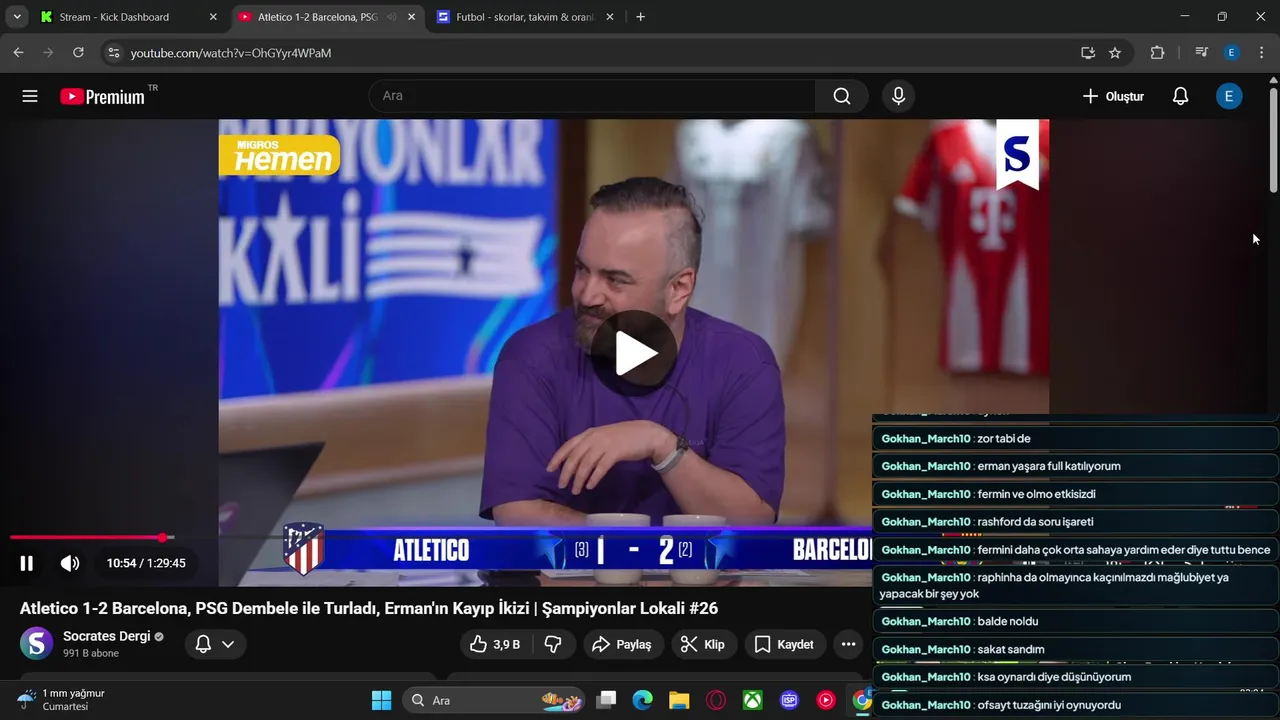Mute the video using the speaker icon
Viewport: 1280px width, 720px height.
[x=70, y=563]
